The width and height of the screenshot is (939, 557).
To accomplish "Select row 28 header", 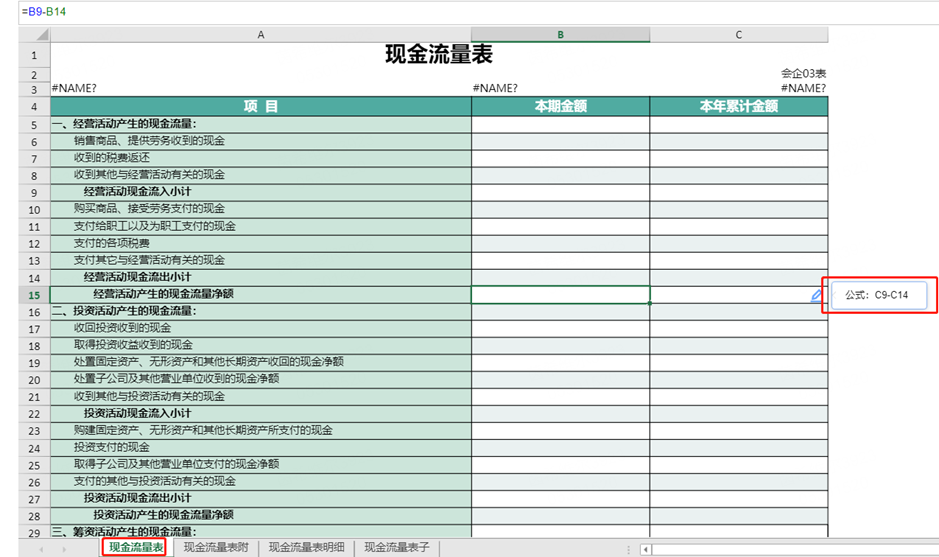I will tap(34, 516).
